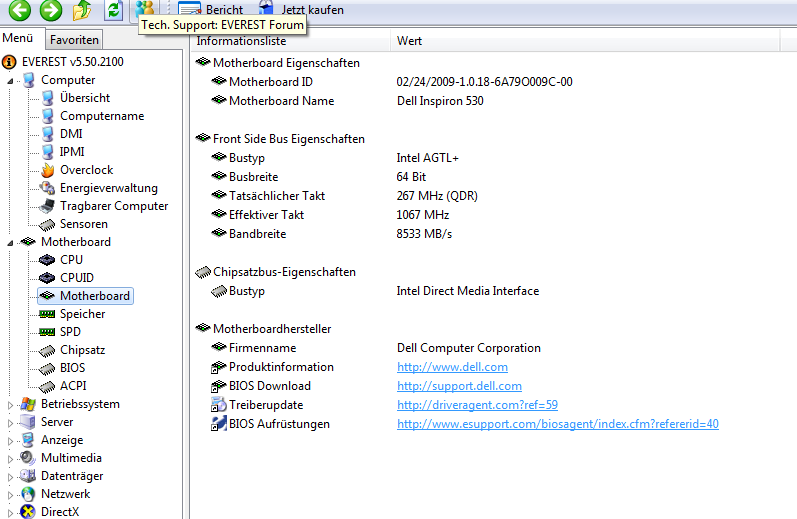Open the IPMI page icon
This screenshot has width=797, height=519.
click(x=47, y=151)
